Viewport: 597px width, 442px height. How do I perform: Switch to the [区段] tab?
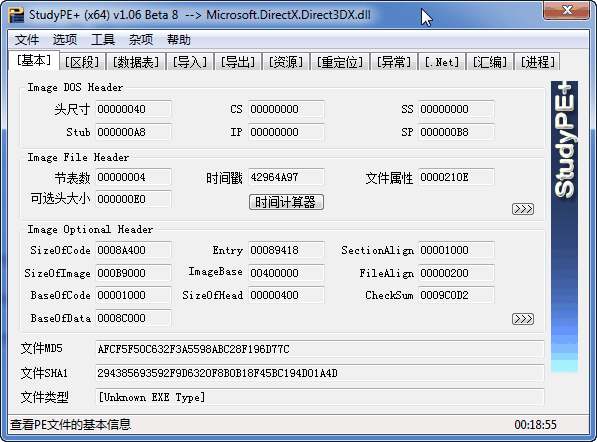coord(82,62)
